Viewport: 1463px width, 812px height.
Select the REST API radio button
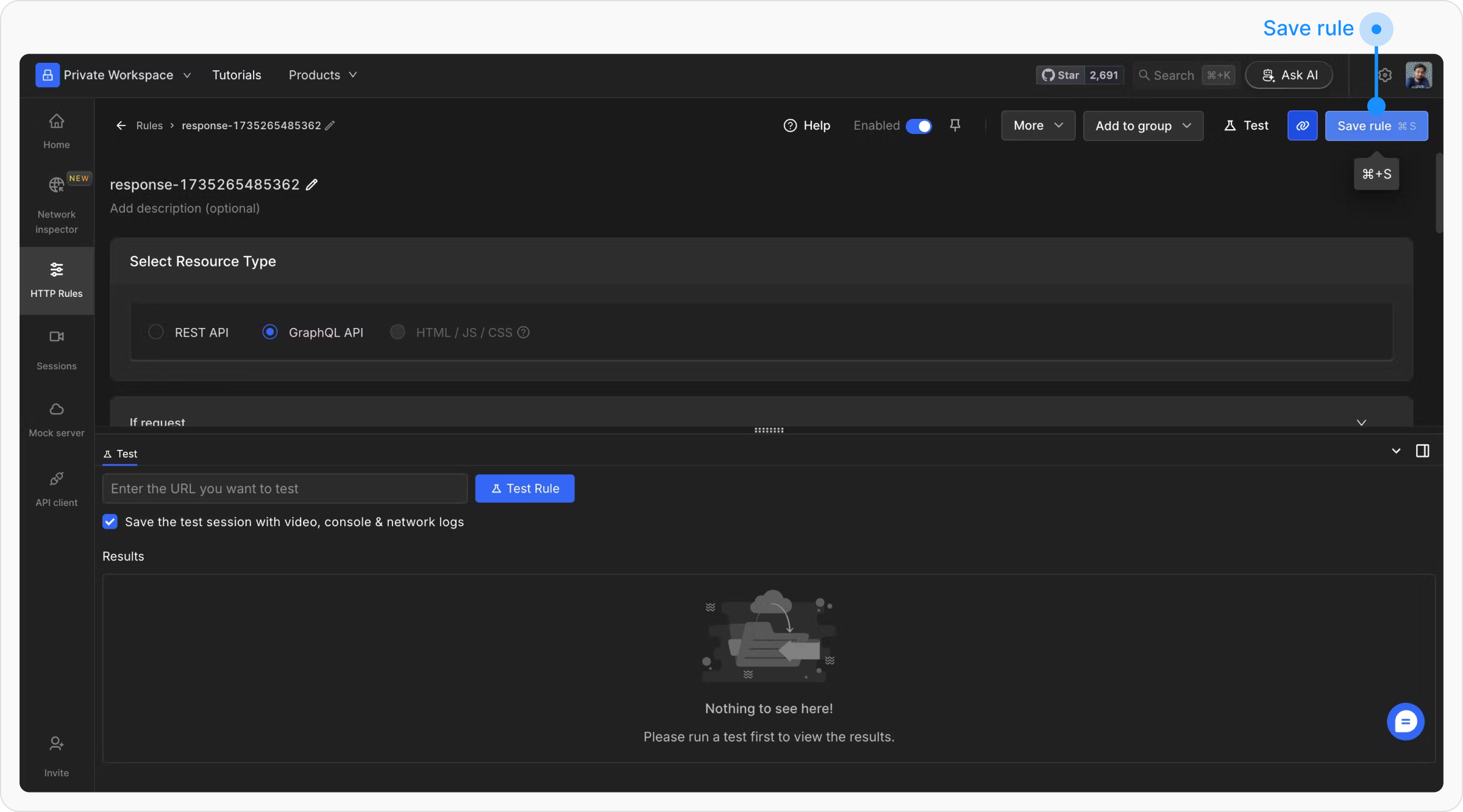[156, 332]
